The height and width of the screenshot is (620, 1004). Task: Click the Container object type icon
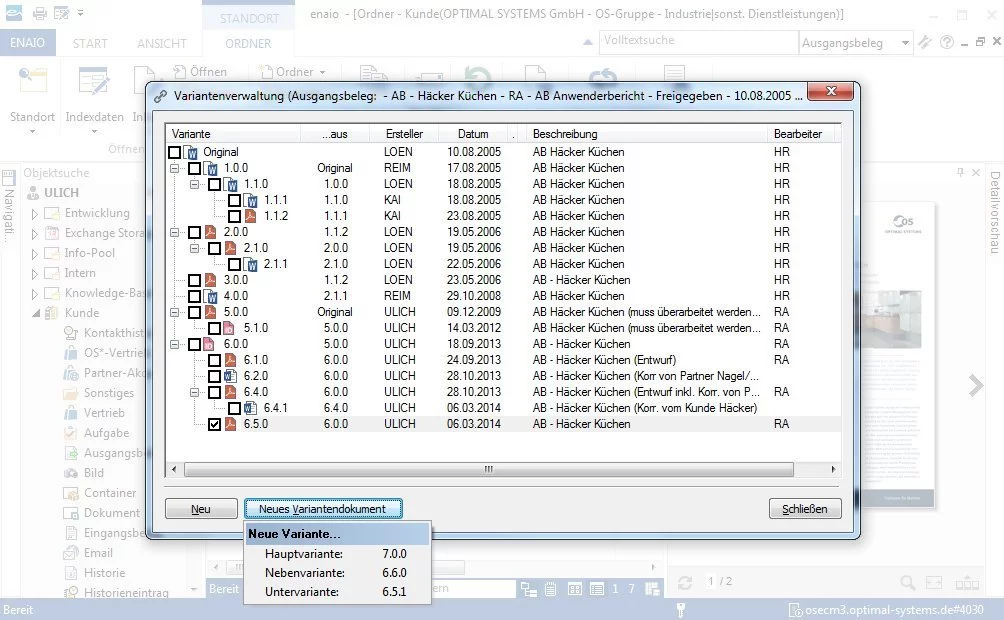pos(70,493)
